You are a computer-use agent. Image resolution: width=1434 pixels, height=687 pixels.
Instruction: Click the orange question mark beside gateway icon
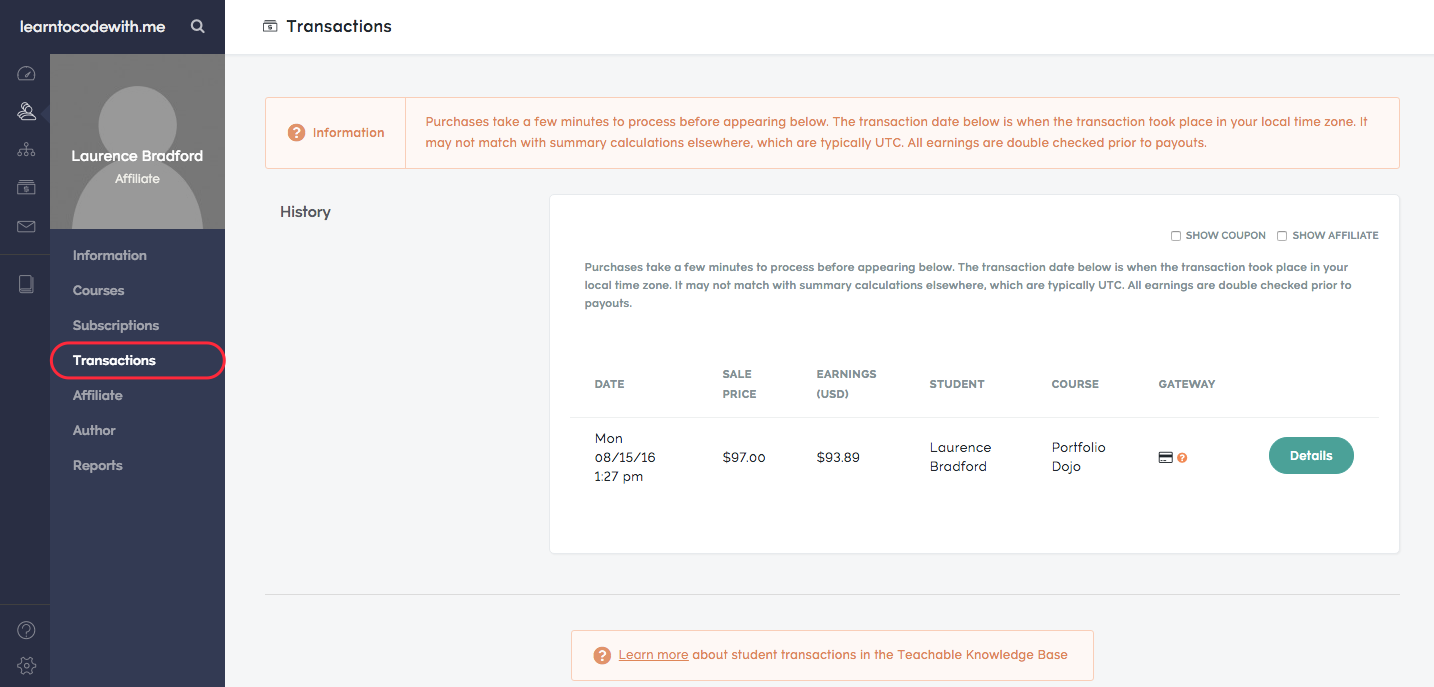pos(1182,458)
